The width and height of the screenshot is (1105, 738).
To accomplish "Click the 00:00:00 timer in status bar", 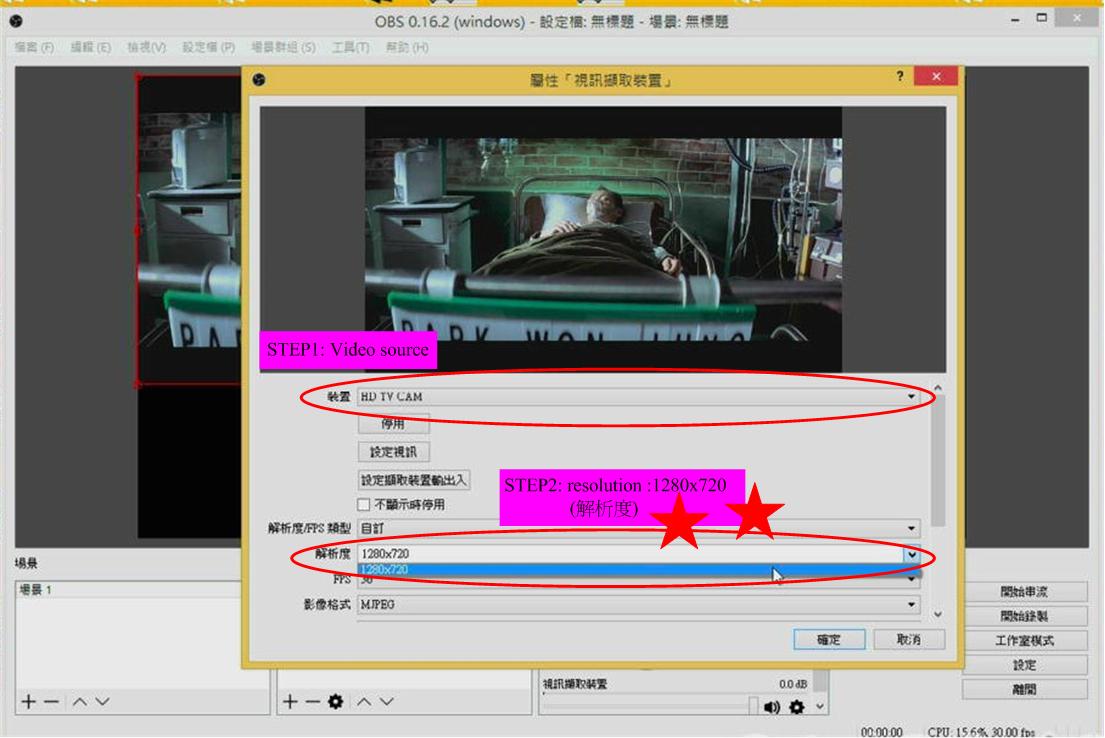I will (881, 732).
